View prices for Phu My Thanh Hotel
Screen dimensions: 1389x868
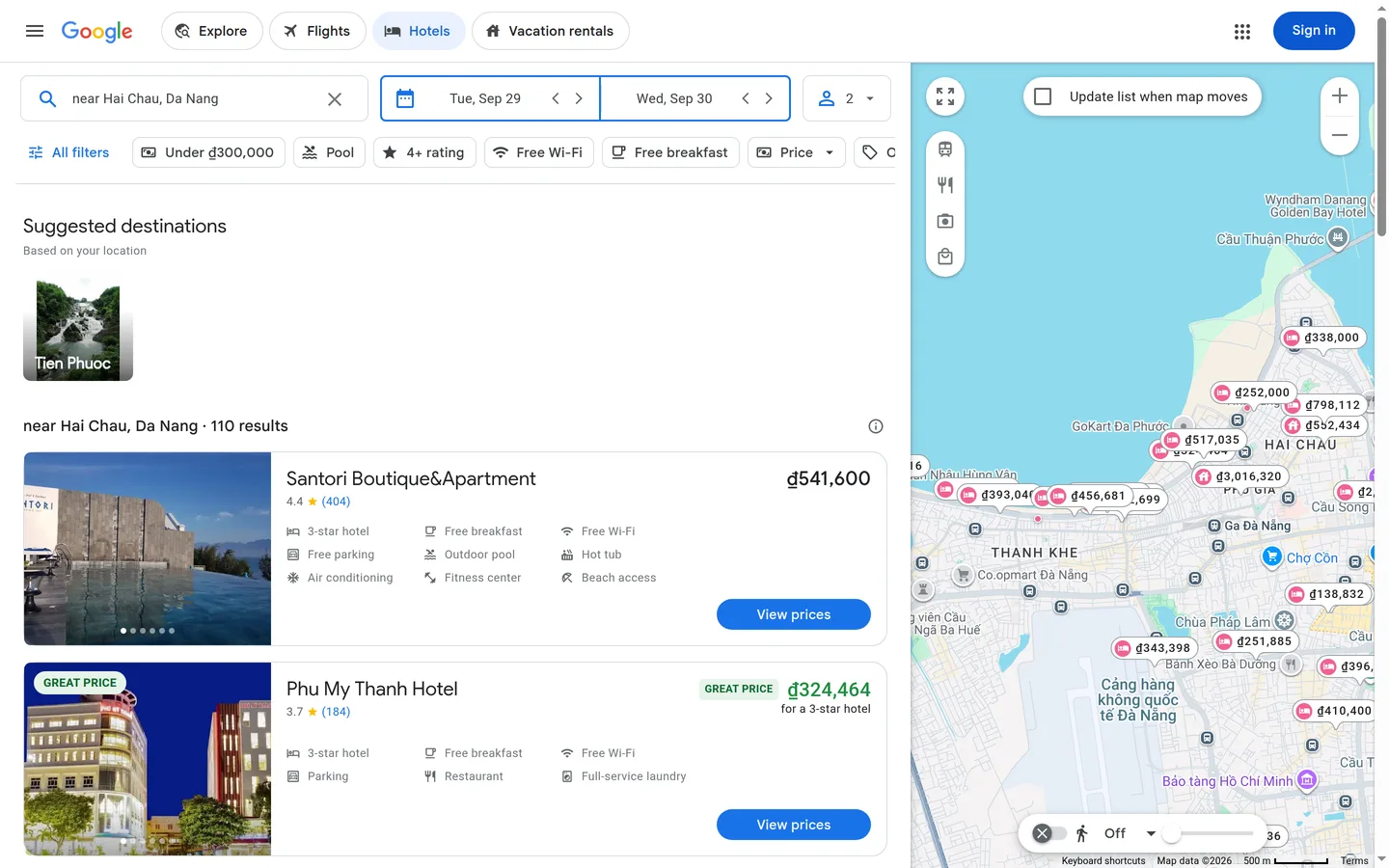coord(793,825)
